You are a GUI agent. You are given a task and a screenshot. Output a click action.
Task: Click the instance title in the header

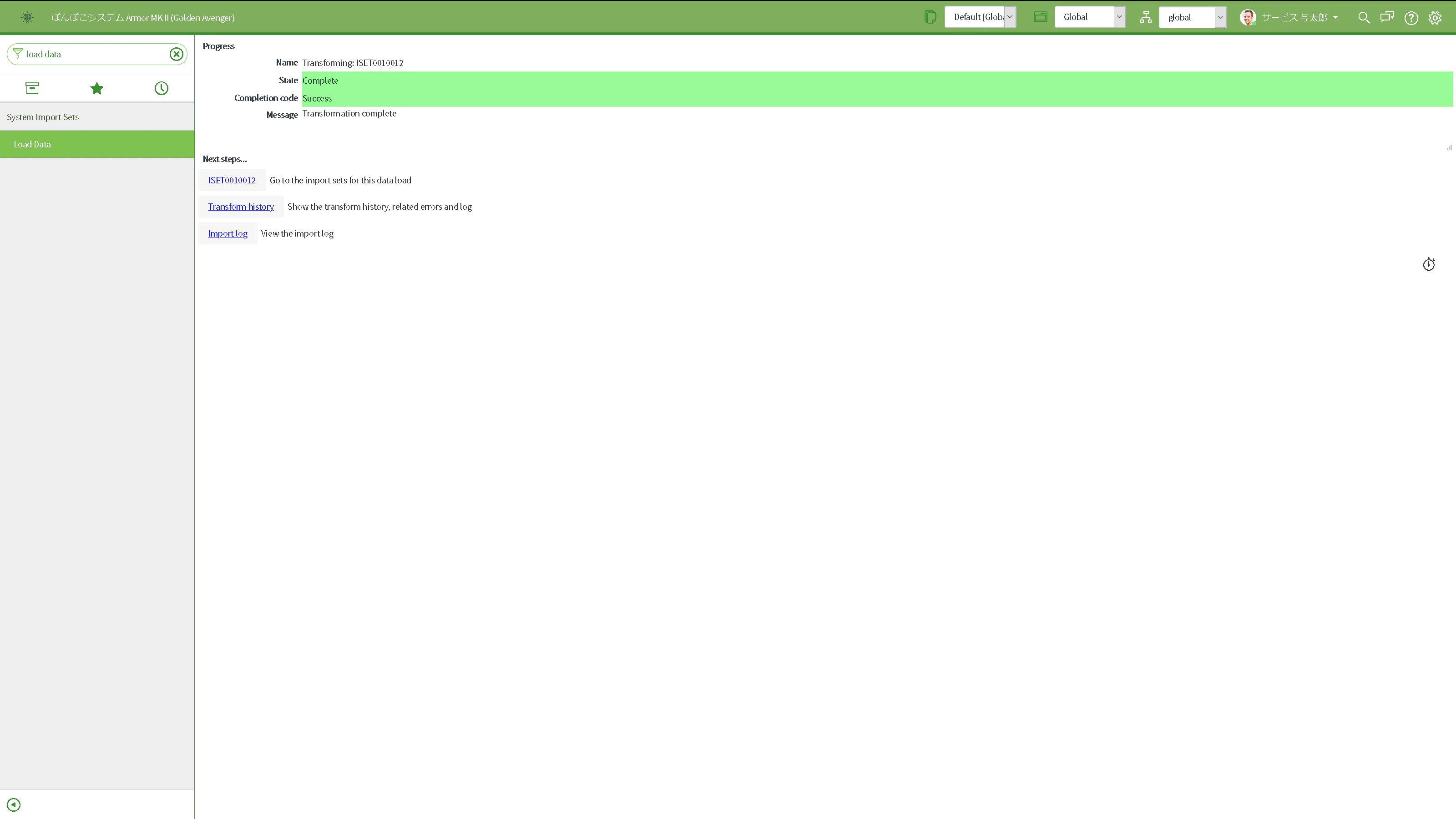[x=142, y=18]
